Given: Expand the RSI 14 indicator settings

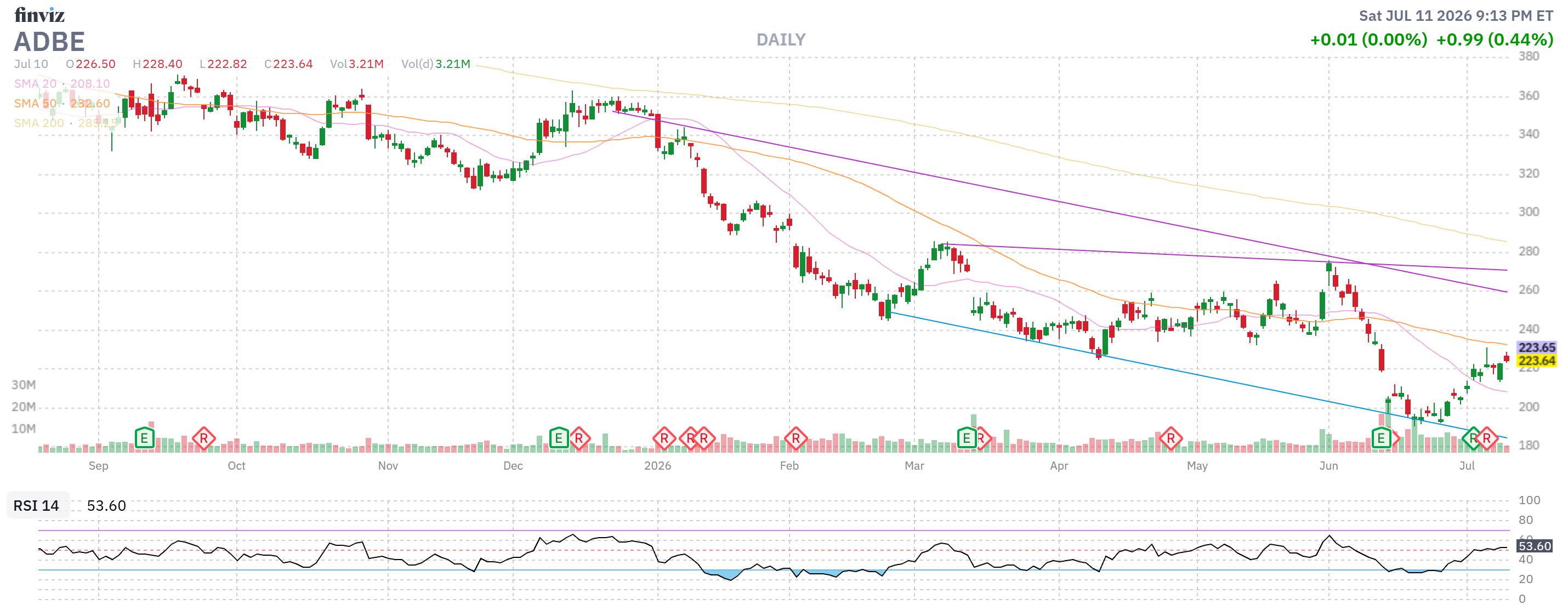Looking at the screenshot, I should click(x=37, y=505).
